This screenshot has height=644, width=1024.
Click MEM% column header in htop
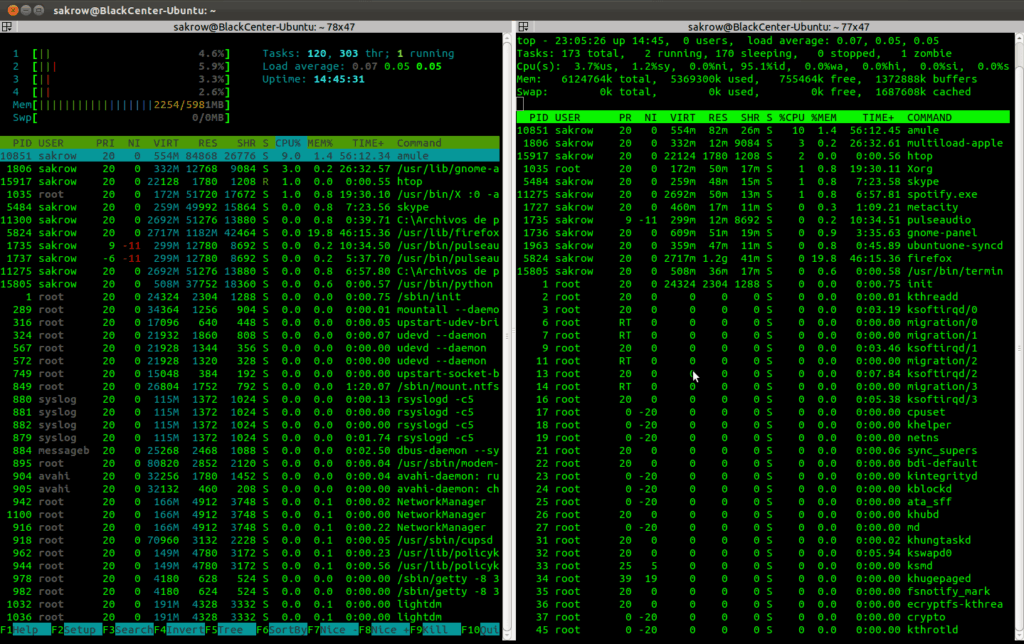click(x=320, y=143)
